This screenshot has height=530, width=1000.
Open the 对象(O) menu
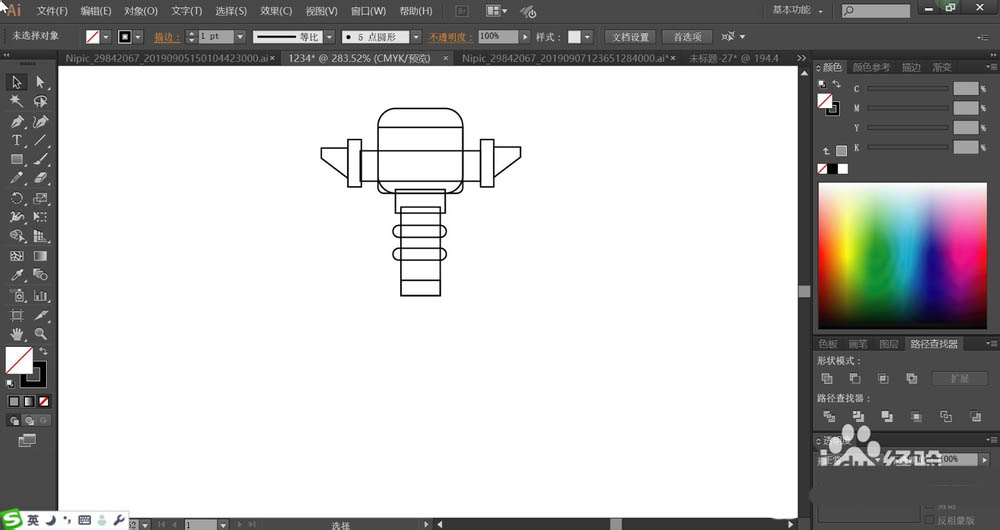pos(140,11)
